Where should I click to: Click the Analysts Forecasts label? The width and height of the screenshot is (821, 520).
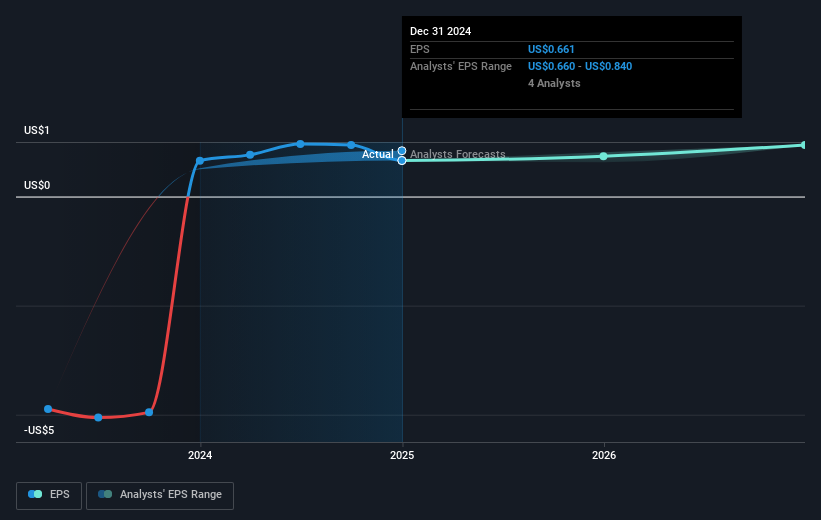[x=458, y=154]
